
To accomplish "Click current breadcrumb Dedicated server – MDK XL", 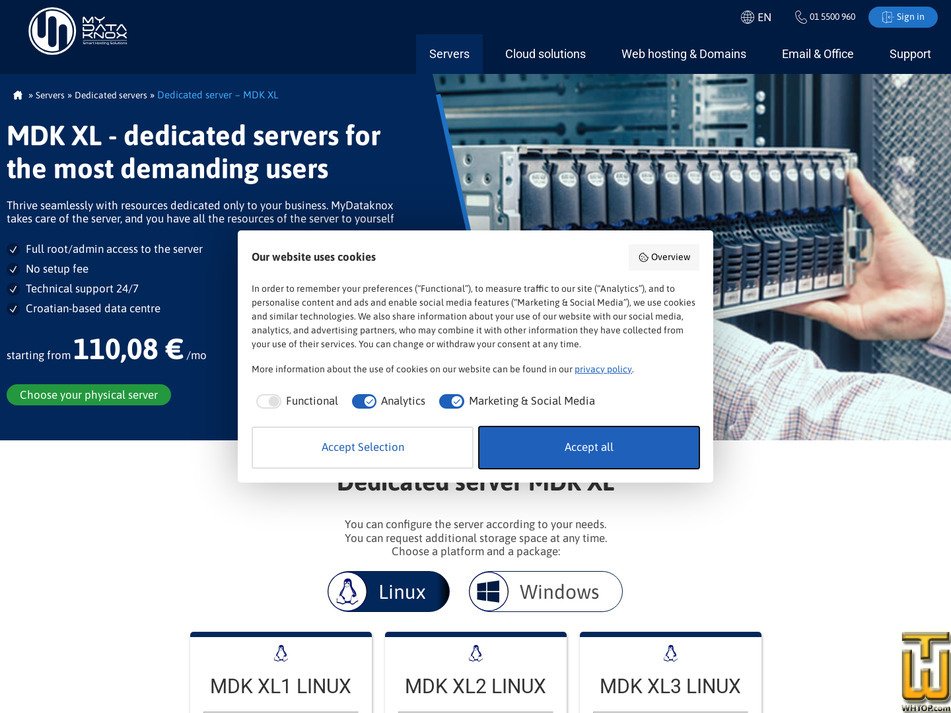I will 218,95.
